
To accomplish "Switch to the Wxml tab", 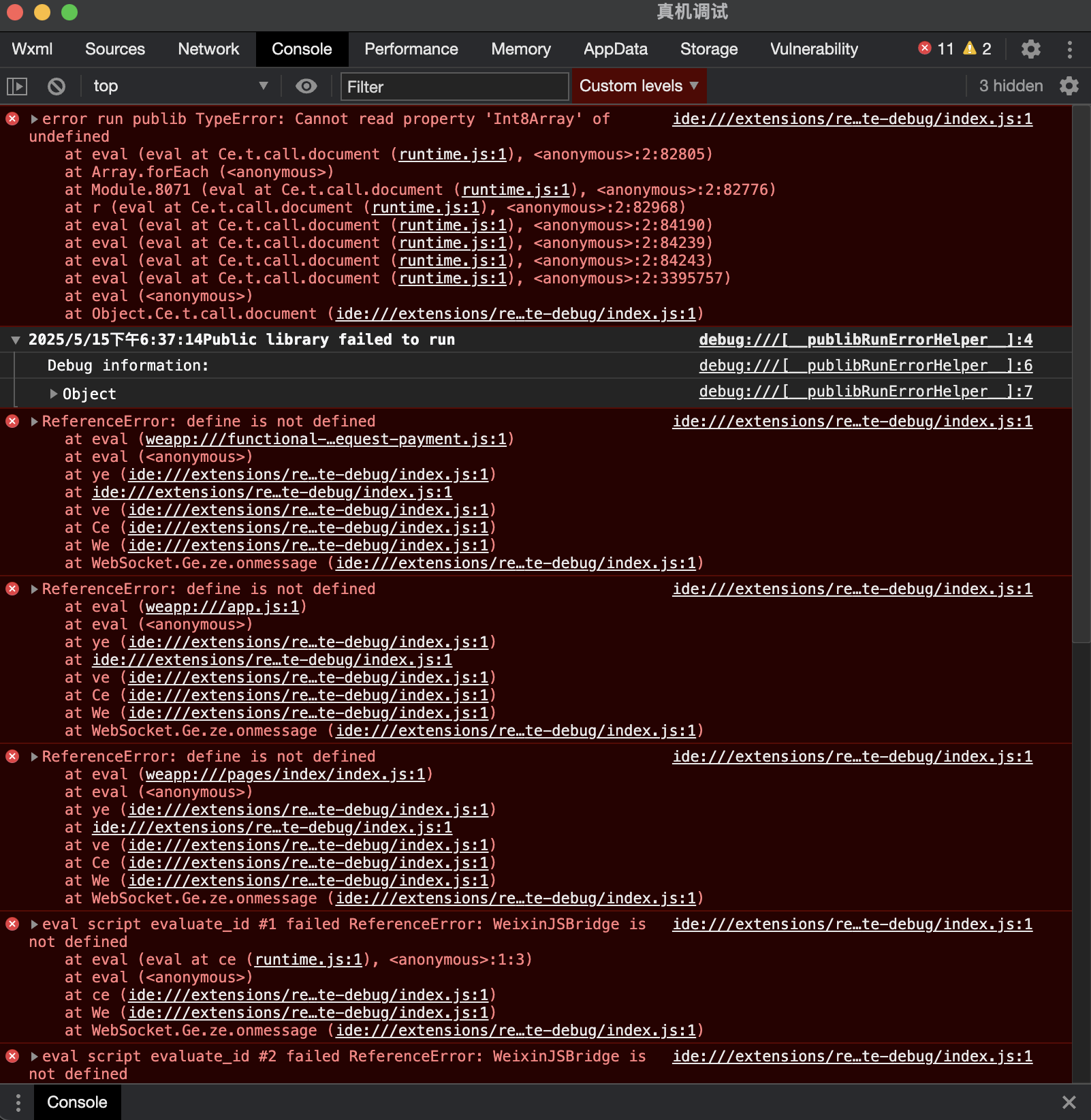I will click(32, 49).
